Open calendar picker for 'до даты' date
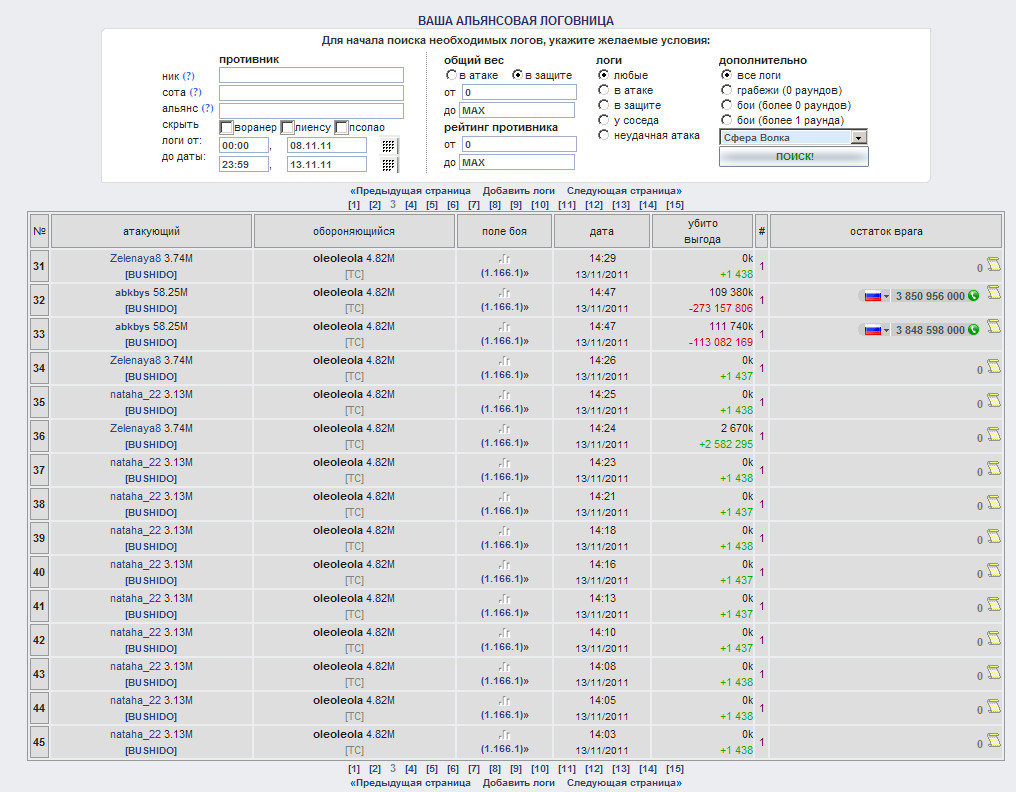Screen dimensions: 1016x792 [389, 165]
